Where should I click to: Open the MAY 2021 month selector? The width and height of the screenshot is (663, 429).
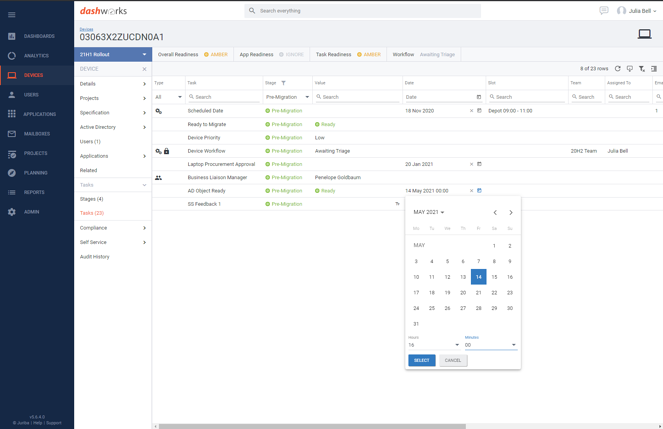429,212
